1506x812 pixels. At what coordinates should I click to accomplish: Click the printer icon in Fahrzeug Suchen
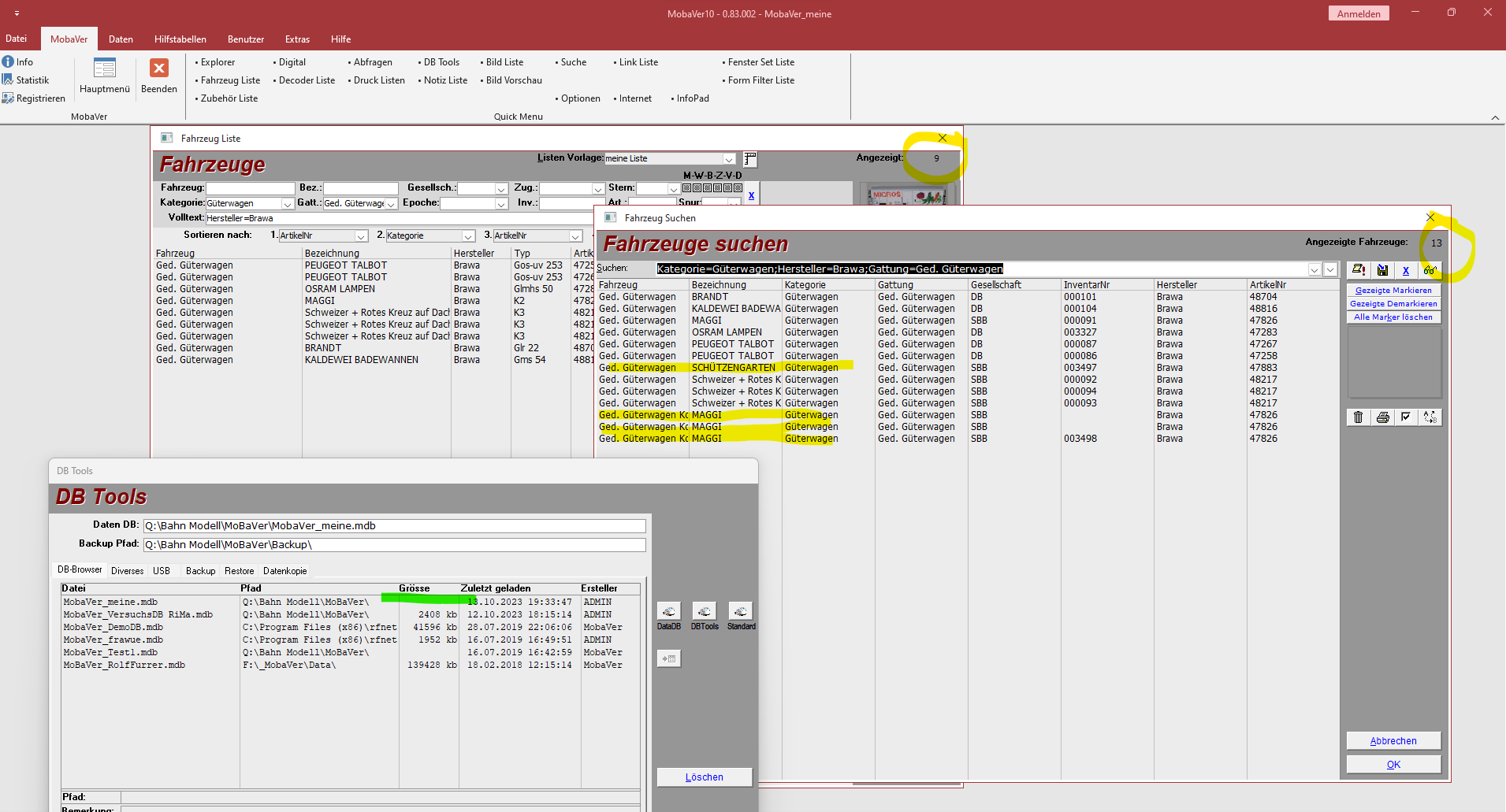(x=1382, y=417)
